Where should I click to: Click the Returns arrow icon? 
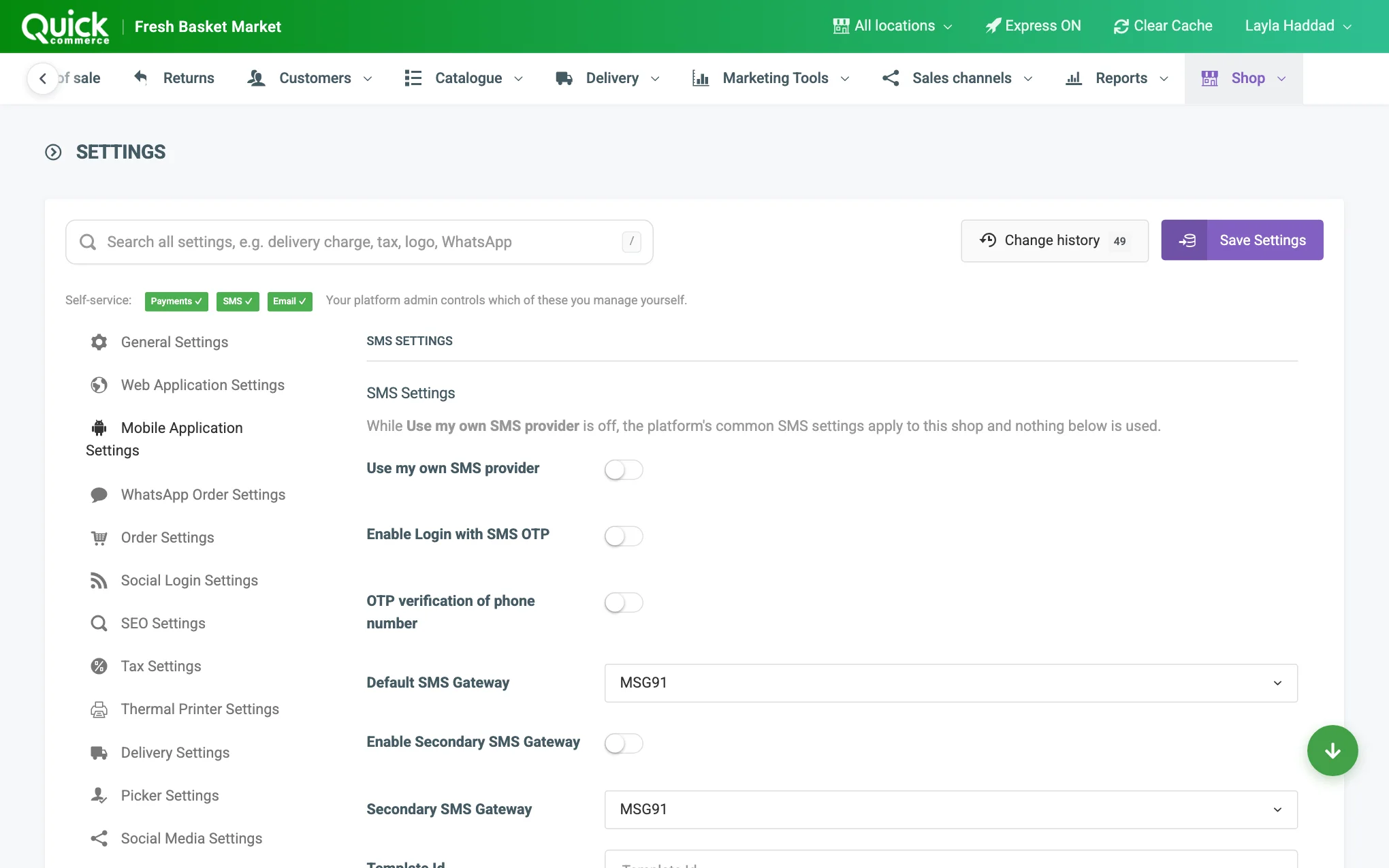pos(140,78)
